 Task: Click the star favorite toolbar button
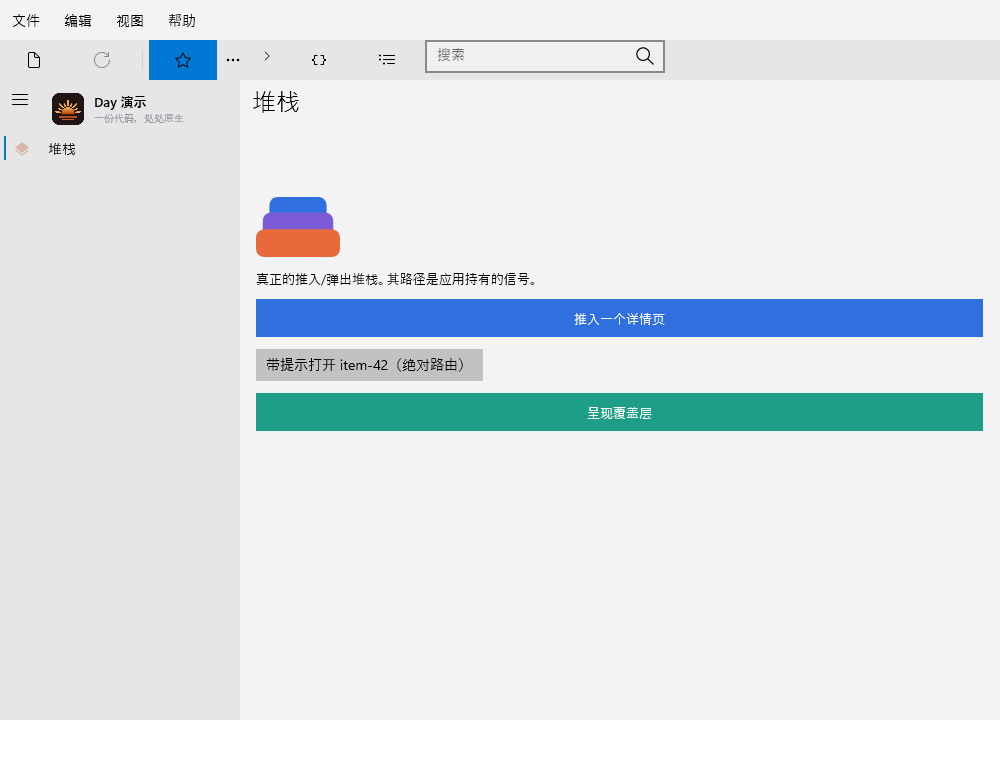(x=183, y=60)
